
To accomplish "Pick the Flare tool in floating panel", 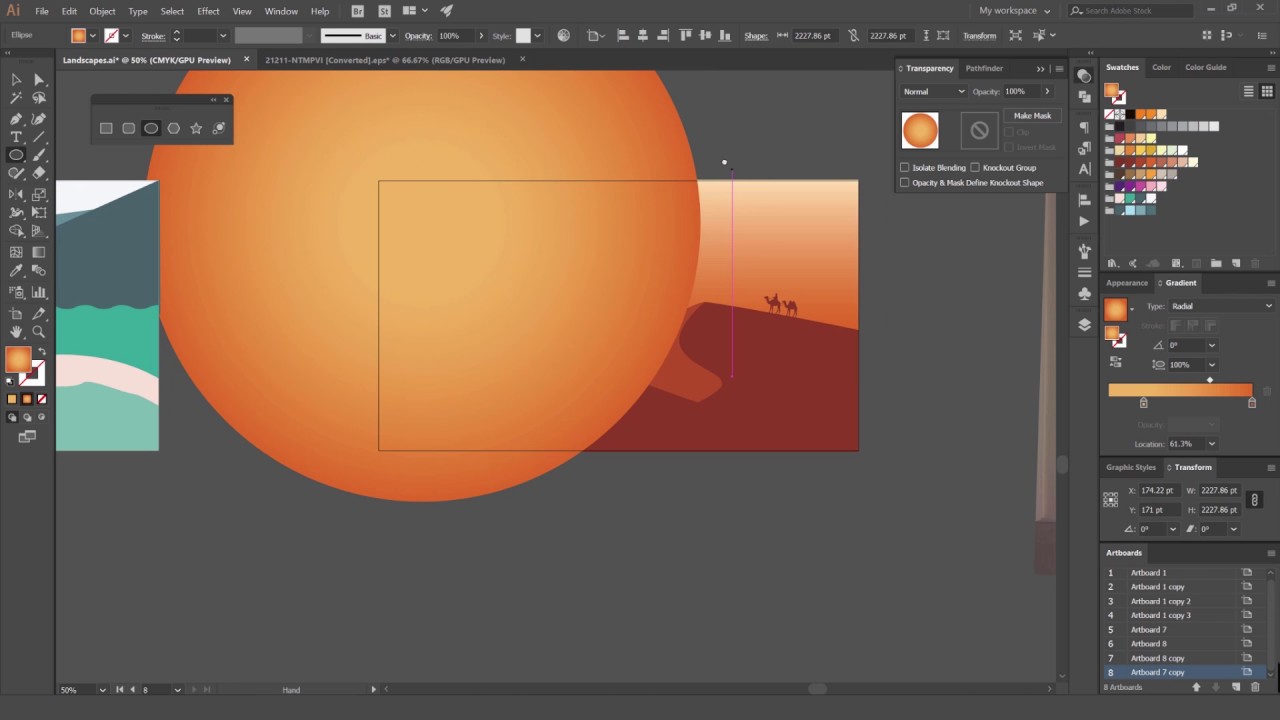I will coord(218,128).
